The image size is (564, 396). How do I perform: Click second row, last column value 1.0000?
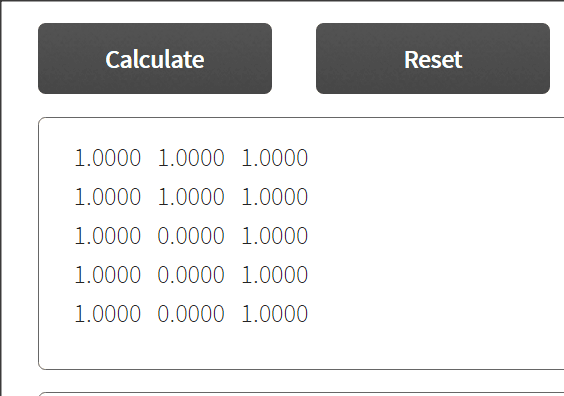tap(274, 197)
